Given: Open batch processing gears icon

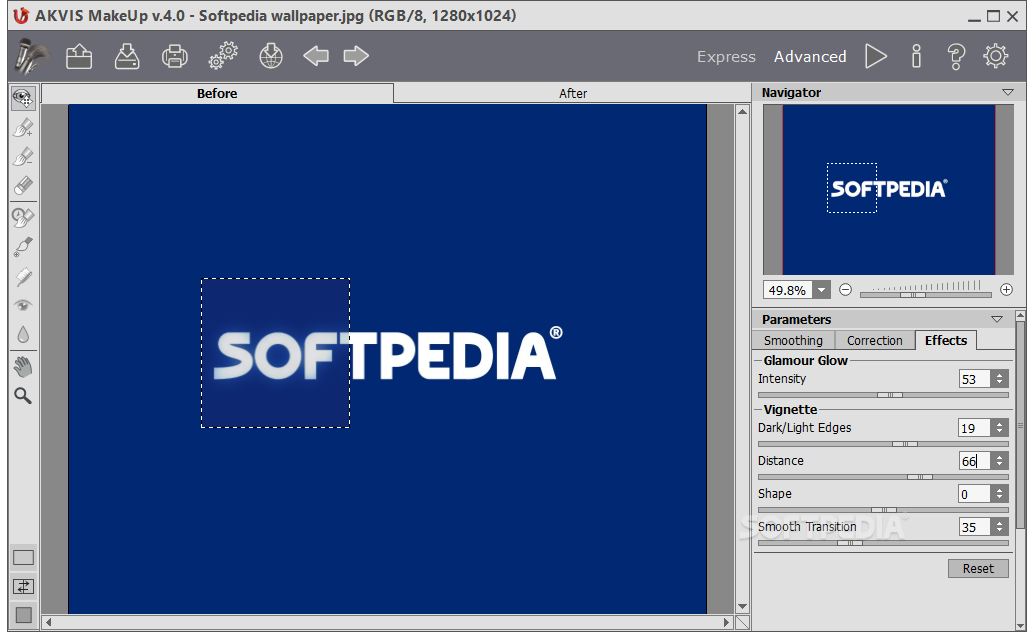Looking at the screenshot, I should click(x=223, y=56).
